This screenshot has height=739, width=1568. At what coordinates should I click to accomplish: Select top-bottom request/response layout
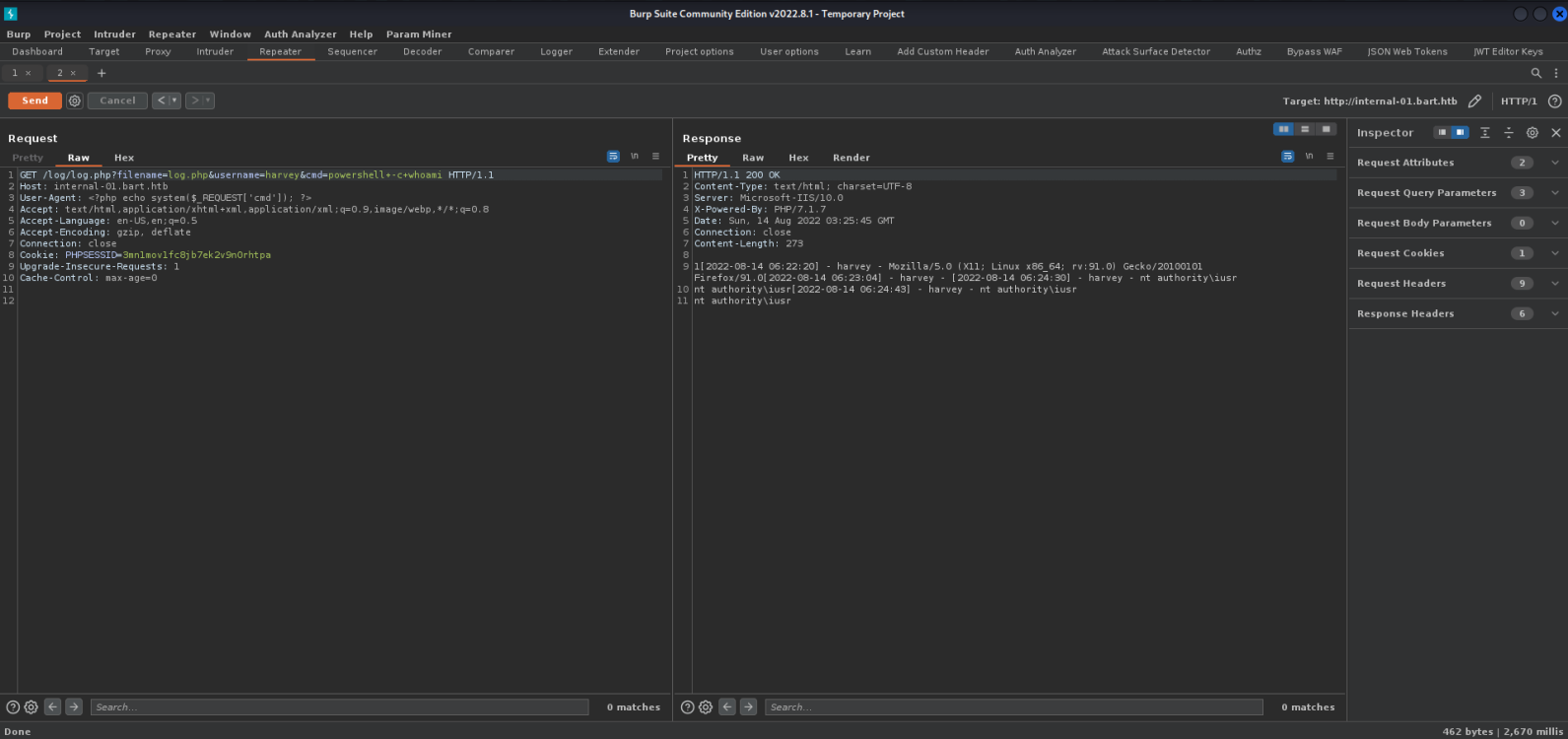pos(1305,129)
